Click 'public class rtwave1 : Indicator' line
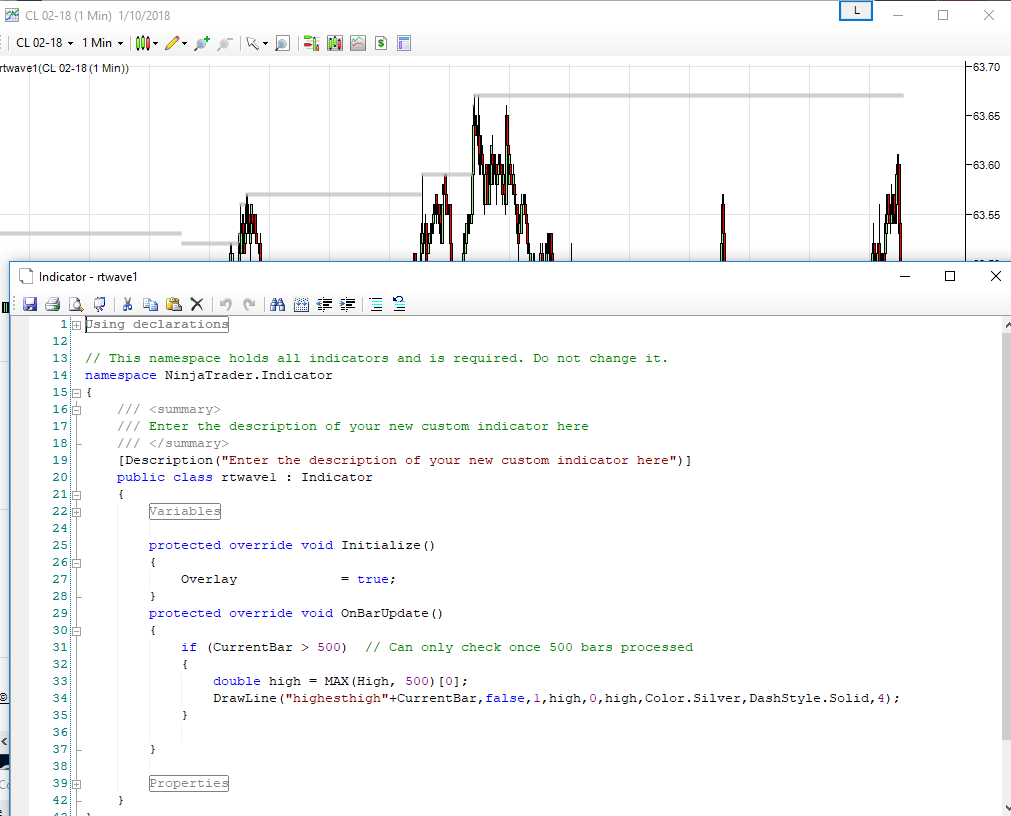 pyautogui.click(x=244, y=478)
